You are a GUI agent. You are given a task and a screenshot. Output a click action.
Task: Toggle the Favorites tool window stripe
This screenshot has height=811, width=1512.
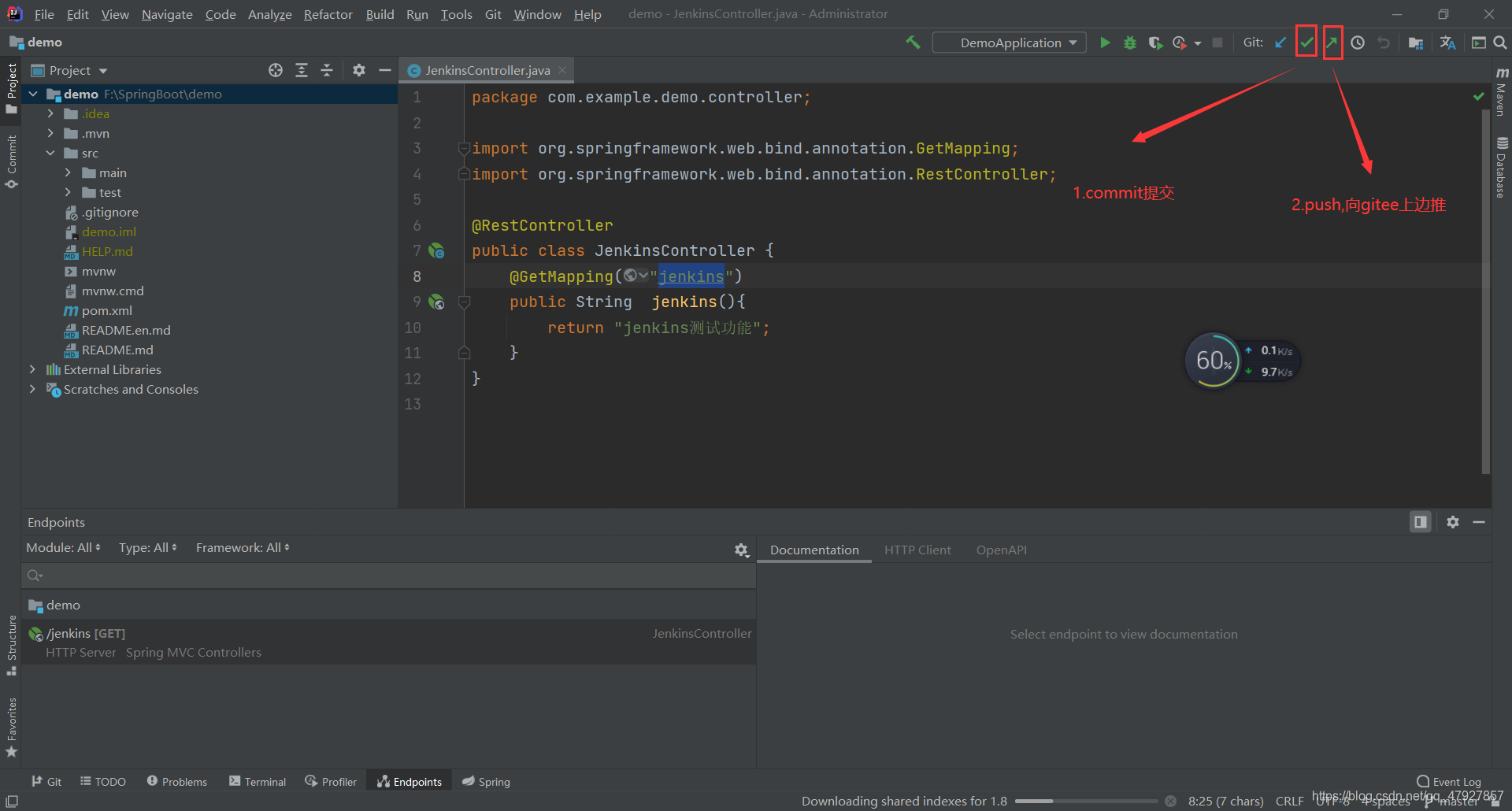(x=11, y=728)
